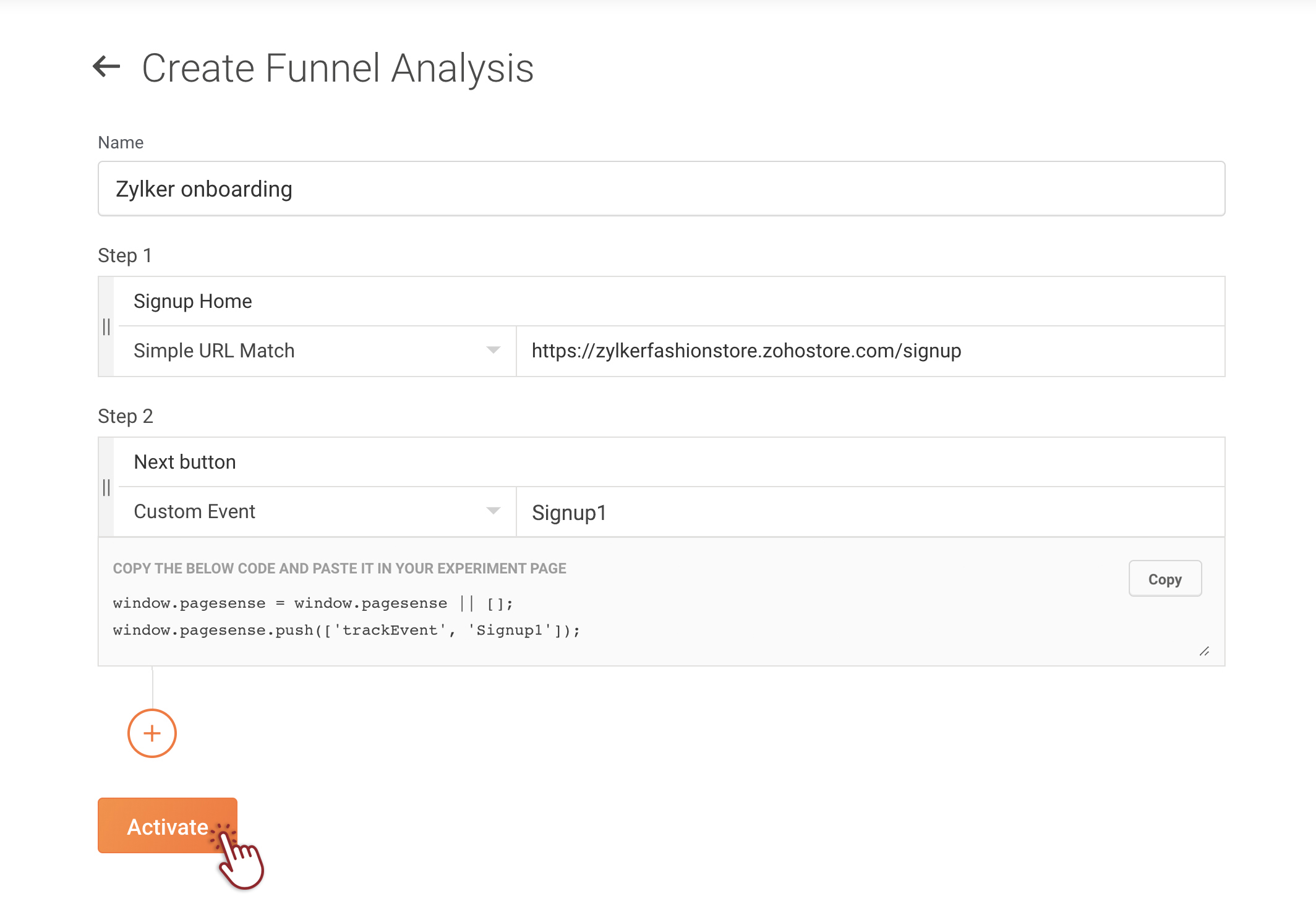Click inside the pagesense code snippet
This screenshot has height=899, width=1316.
346,617
